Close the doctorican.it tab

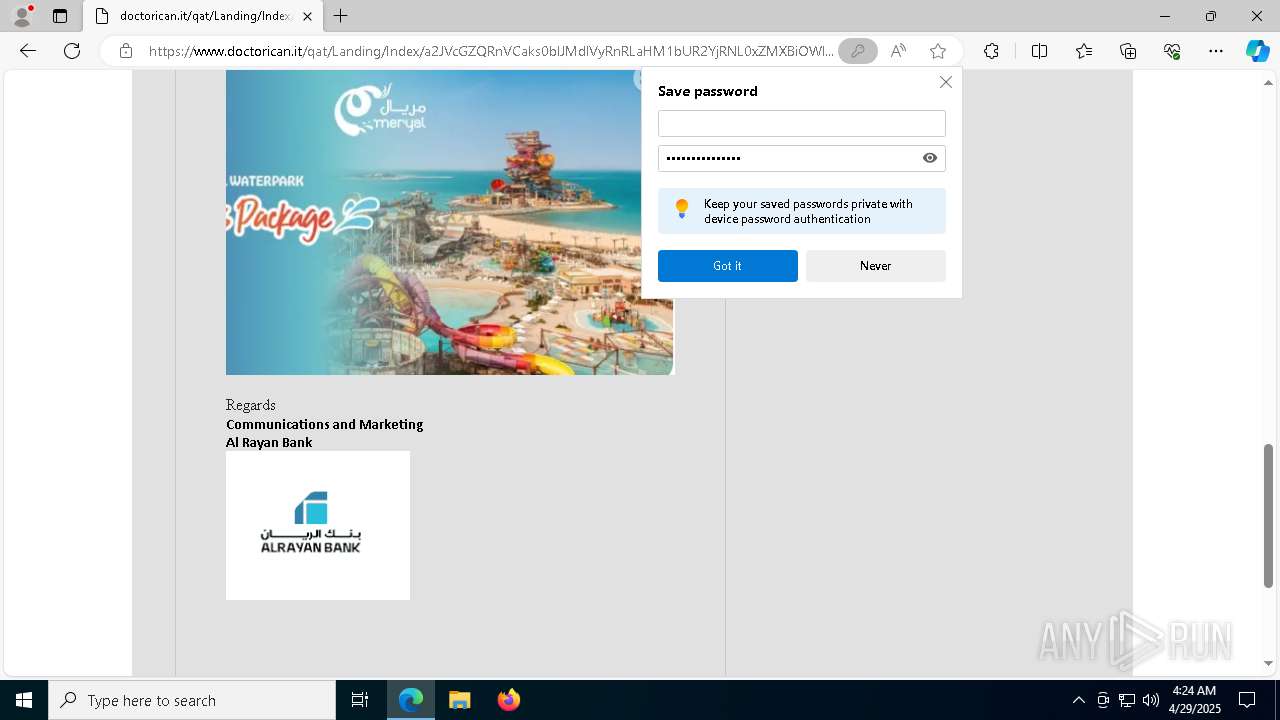tap(307, 16)
